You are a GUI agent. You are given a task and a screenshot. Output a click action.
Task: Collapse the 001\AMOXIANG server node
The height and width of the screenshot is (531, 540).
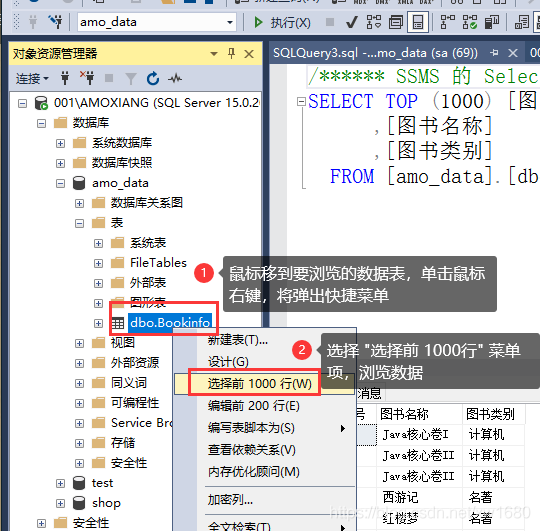tap(23, 103)
